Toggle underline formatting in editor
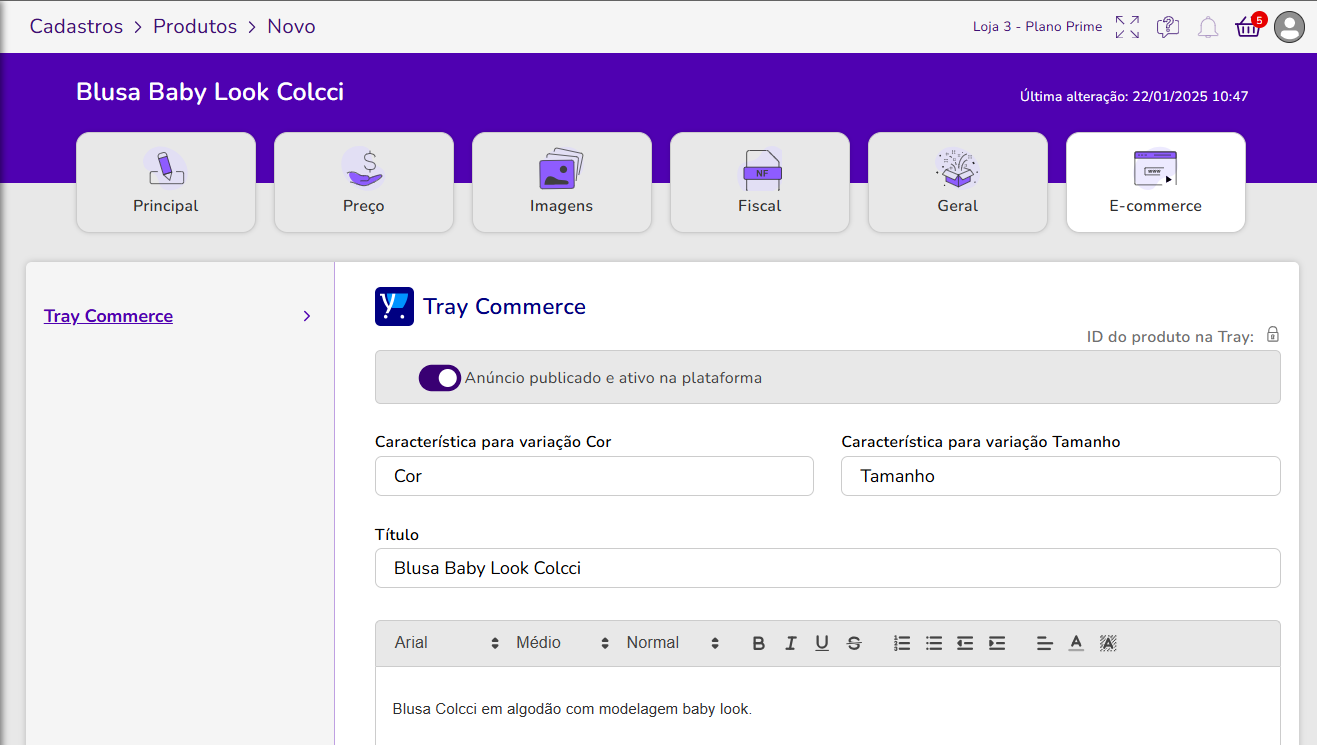 (x=822, y=643)
